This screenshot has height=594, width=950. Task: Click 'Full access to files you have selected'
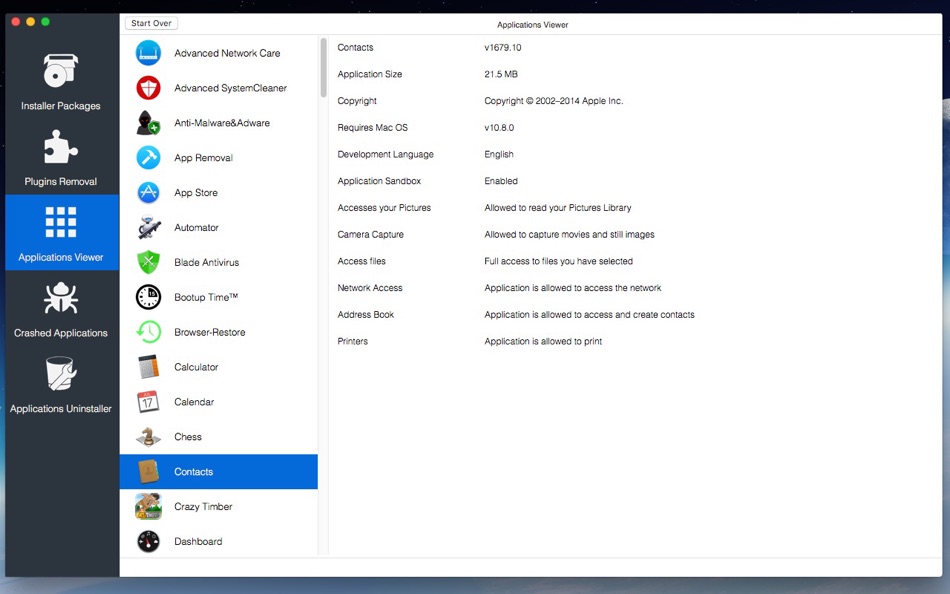[x=558, y=261]
